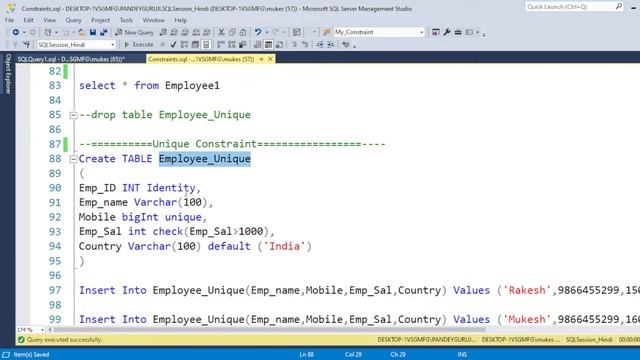Image resolution: width=640 pixels, height=360 pixels.
Task: Click the Comment out selected lines icon
Action: [294, 44]
